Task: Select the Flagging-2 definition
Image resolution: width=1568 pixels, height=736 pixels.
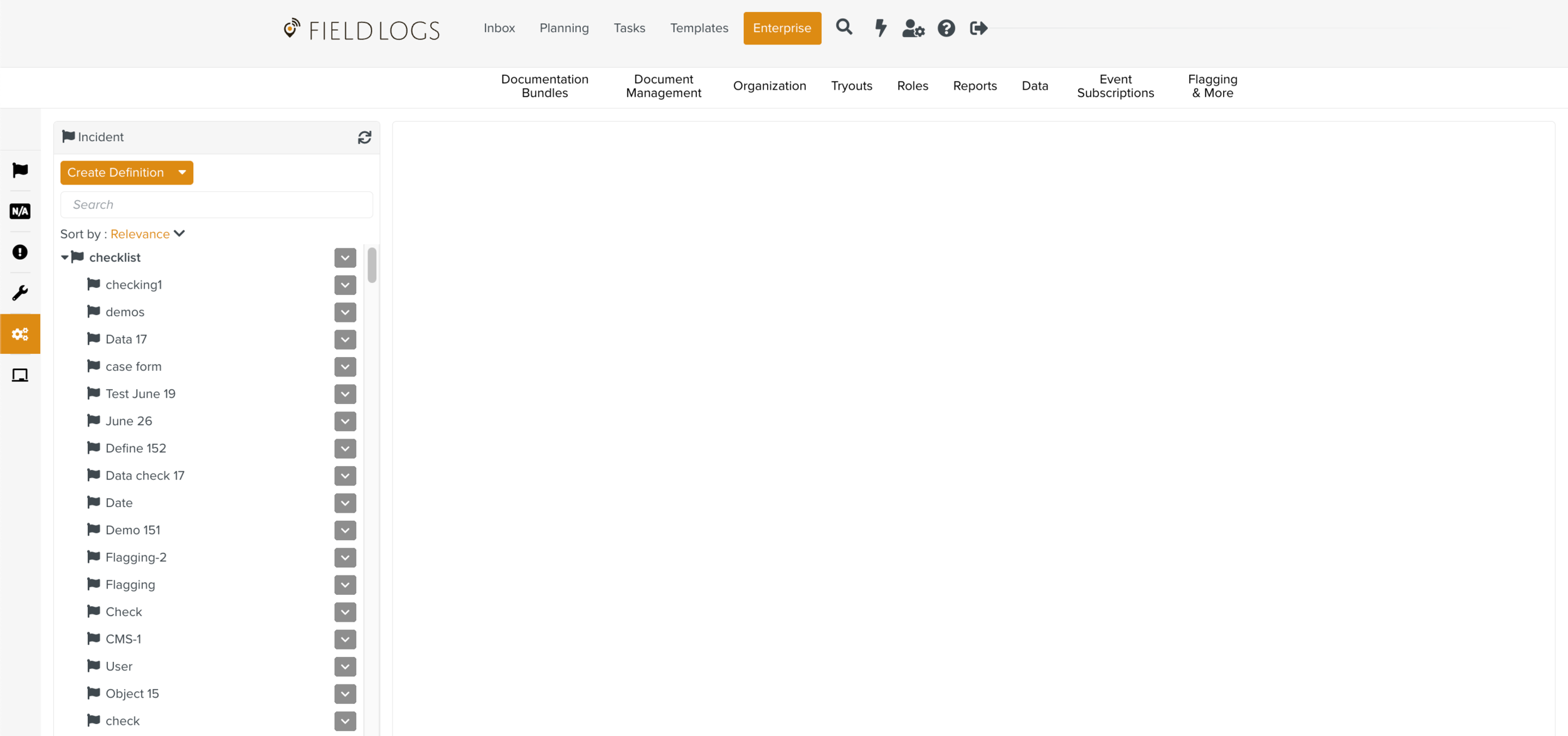Action: pyautogui.click(x=136, y=557)
